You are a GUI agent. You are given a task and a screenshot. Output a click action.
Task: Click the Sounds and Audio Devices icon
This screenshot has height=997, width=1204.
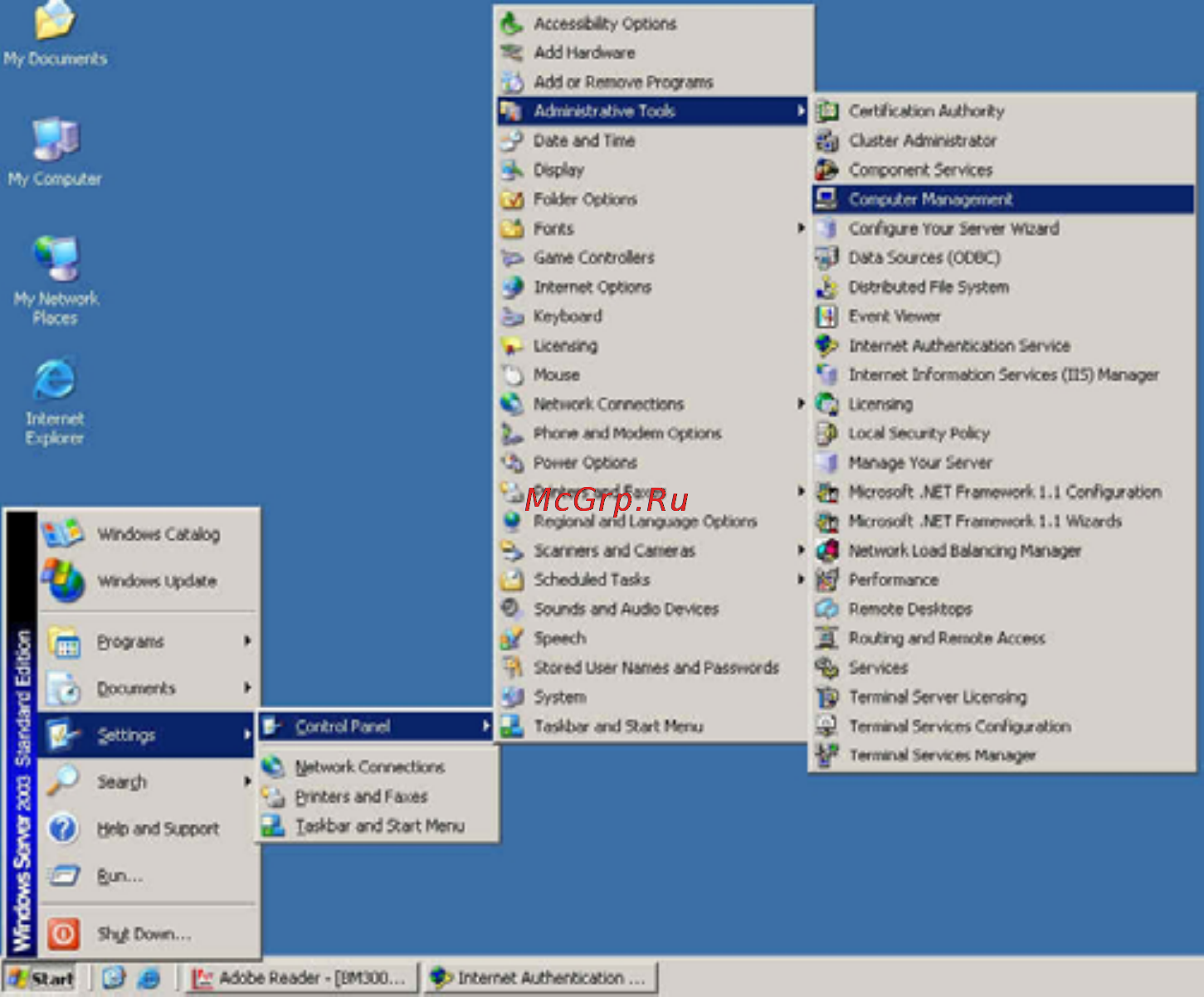pyautogui.click(x=512, y=608)
